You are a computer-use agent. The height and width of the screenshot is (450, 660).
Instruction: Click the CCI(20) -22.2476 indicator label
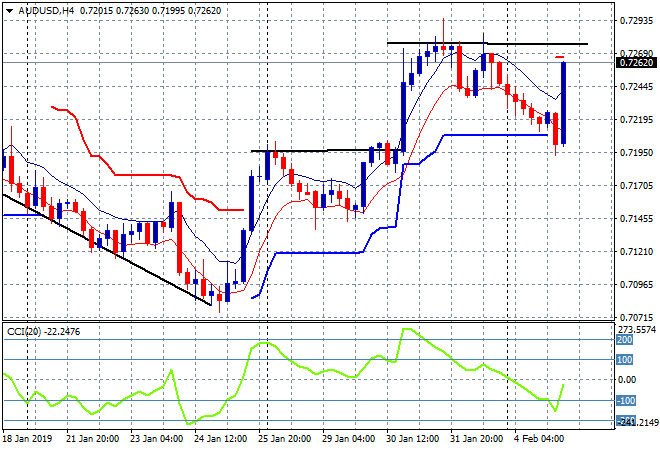point(43,332)
